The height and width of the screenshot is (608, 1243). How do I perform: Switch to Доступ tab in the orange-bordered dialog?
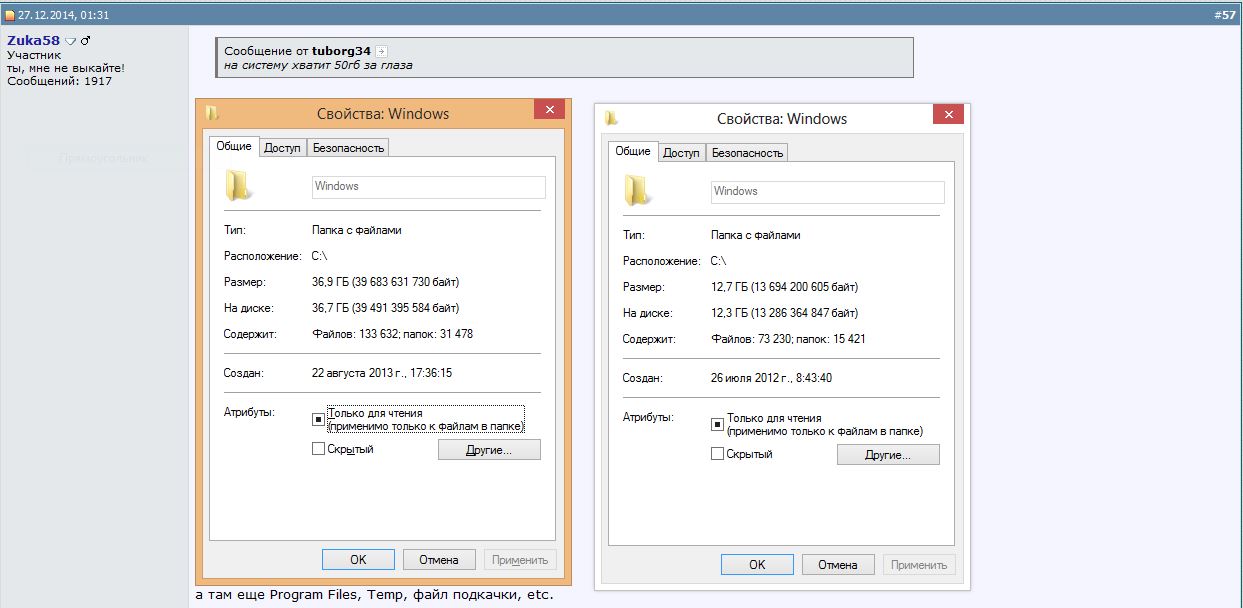[x=282, y=148]
